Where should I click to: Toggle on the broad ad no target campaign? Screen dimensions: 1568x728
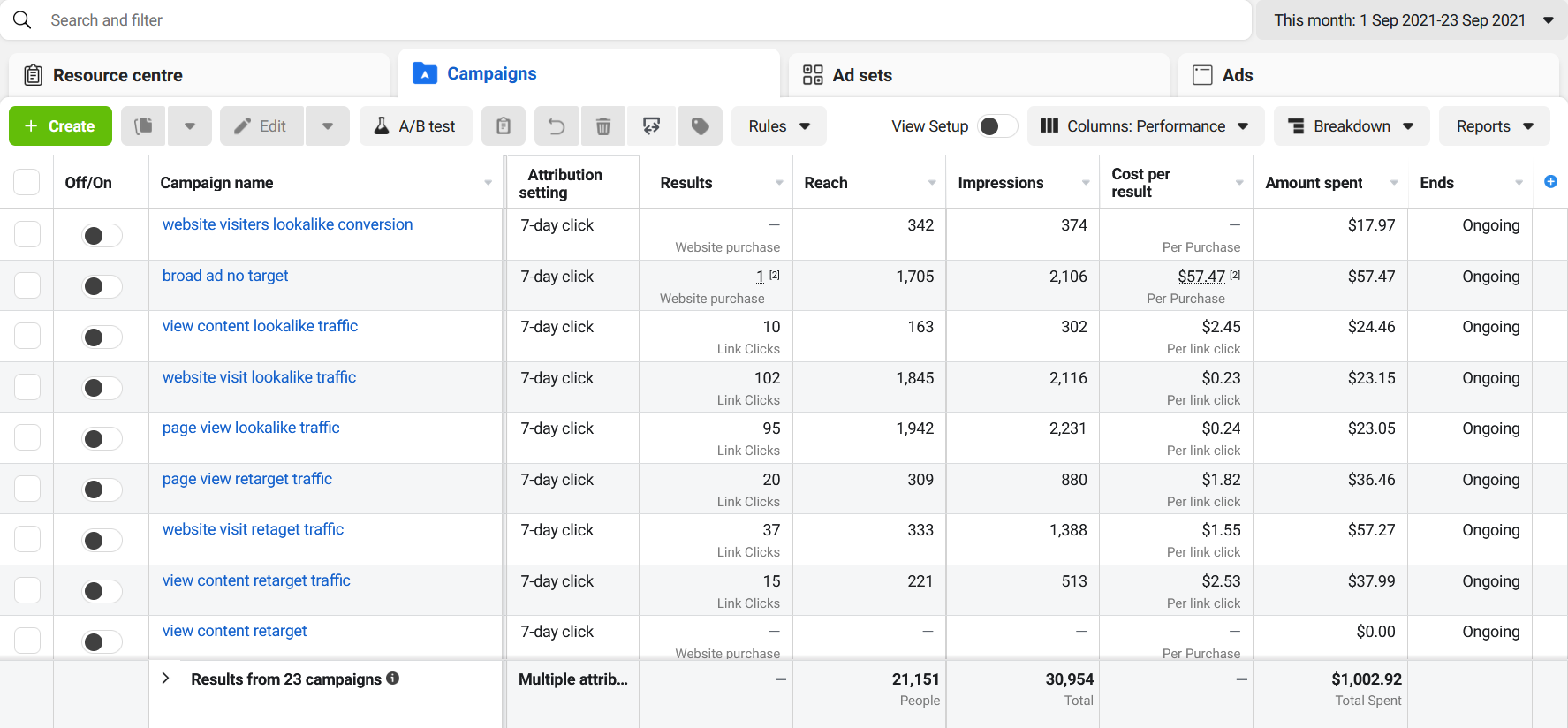click(x=101, y=286)
